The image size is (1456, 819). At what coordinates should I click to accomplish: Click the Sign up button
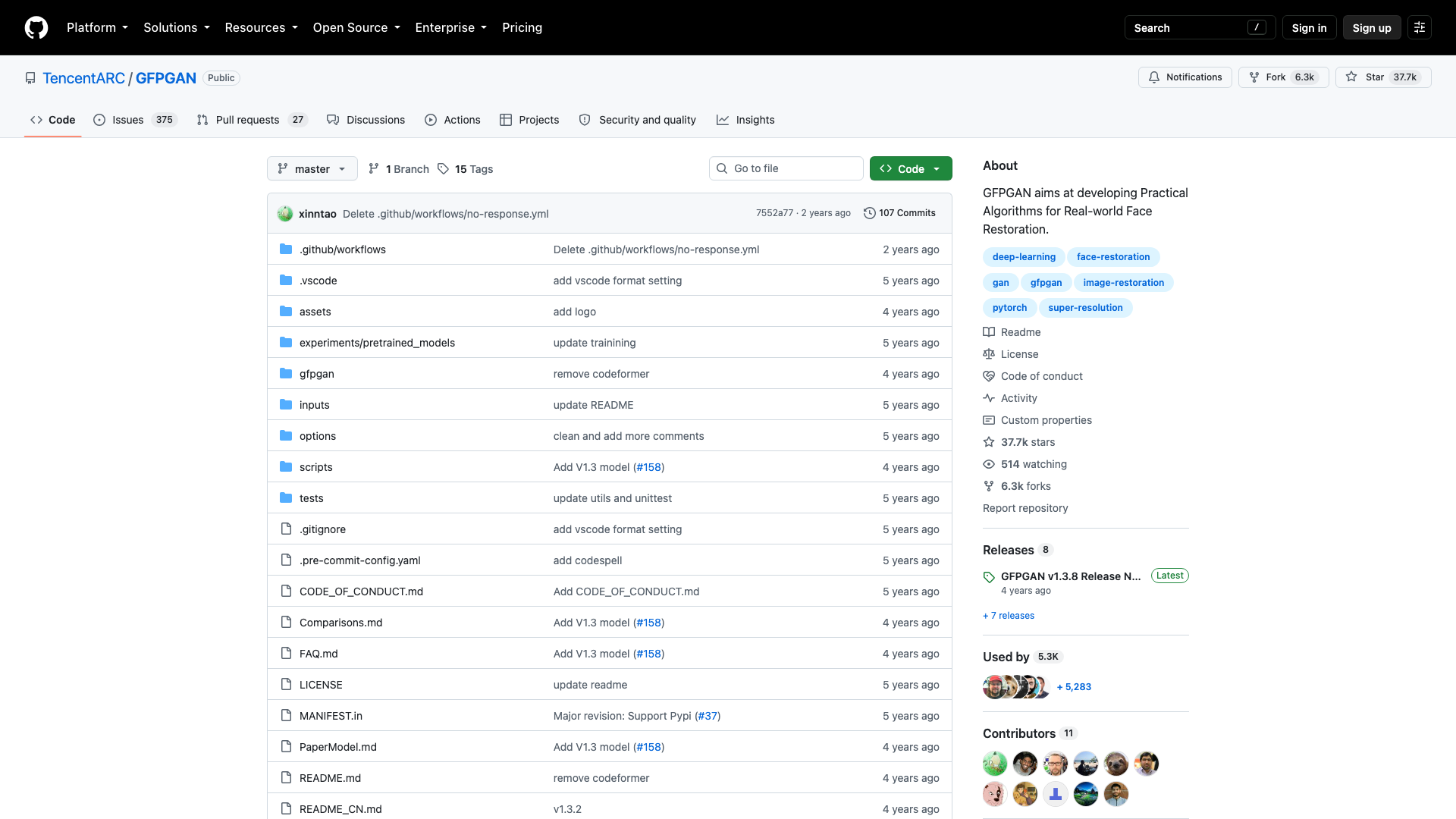pos(1371,28)
